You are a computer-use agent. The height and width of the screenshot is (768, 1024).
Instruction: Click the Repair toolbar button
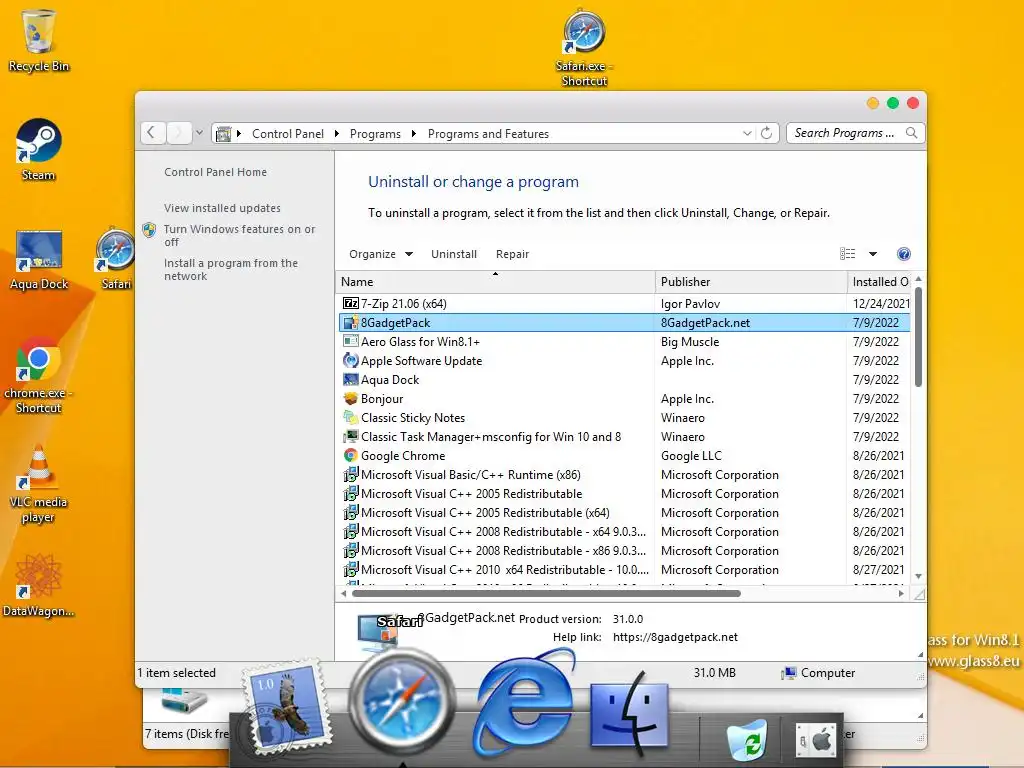pyautogui.click(x=512, y=254)
